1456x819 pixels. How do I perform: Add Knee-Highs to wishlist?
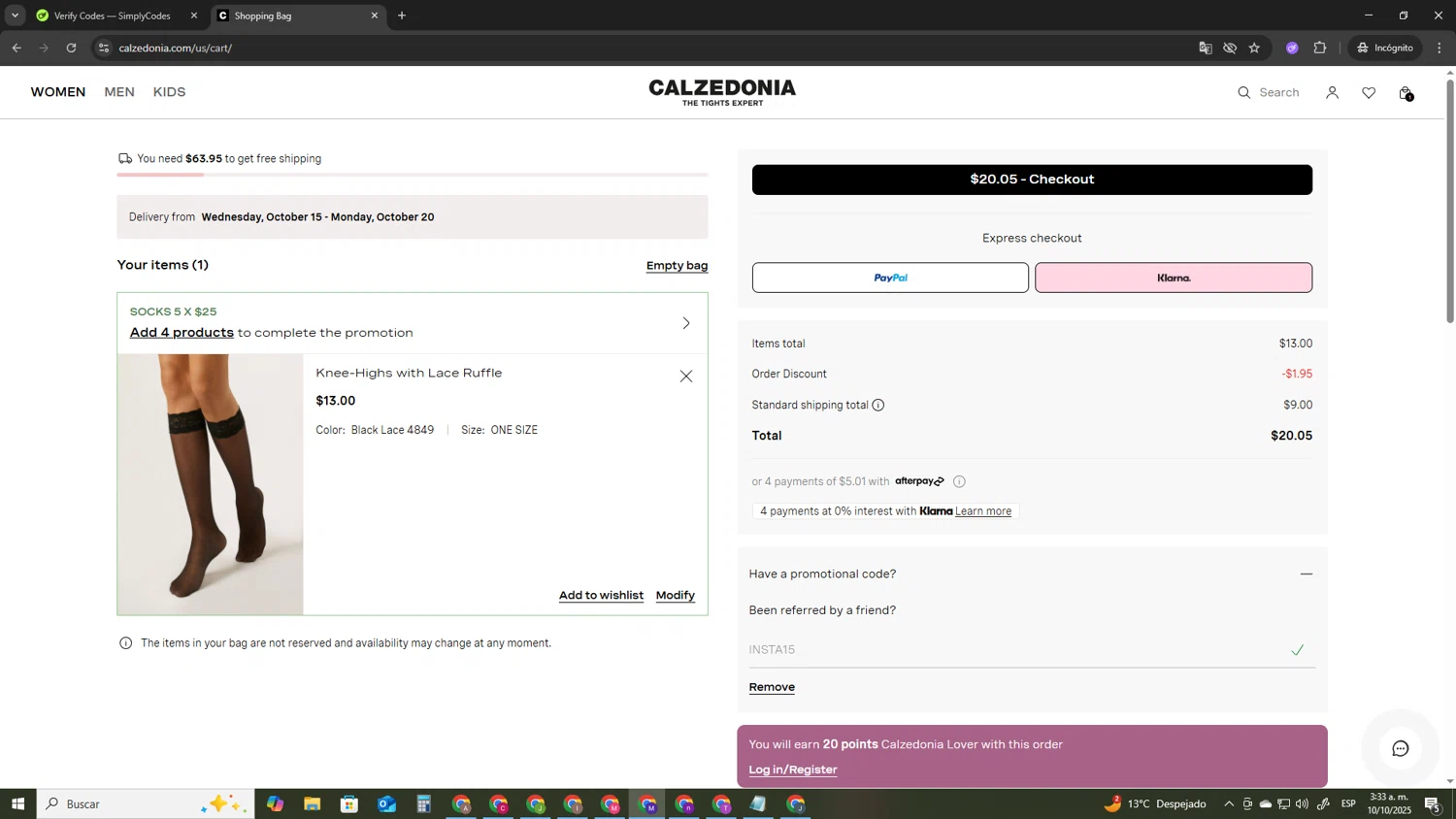pos(601,596)
